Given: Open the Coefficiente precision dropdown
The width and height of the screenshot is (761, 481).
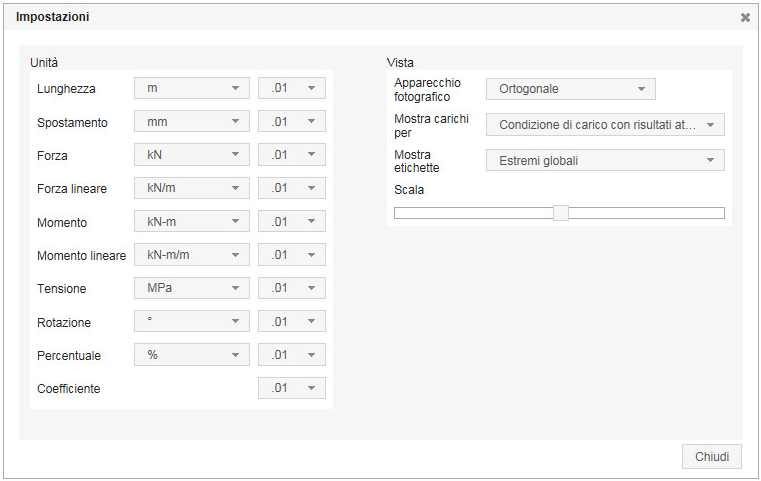Looking at the screenshot, I should pos(292,388).
